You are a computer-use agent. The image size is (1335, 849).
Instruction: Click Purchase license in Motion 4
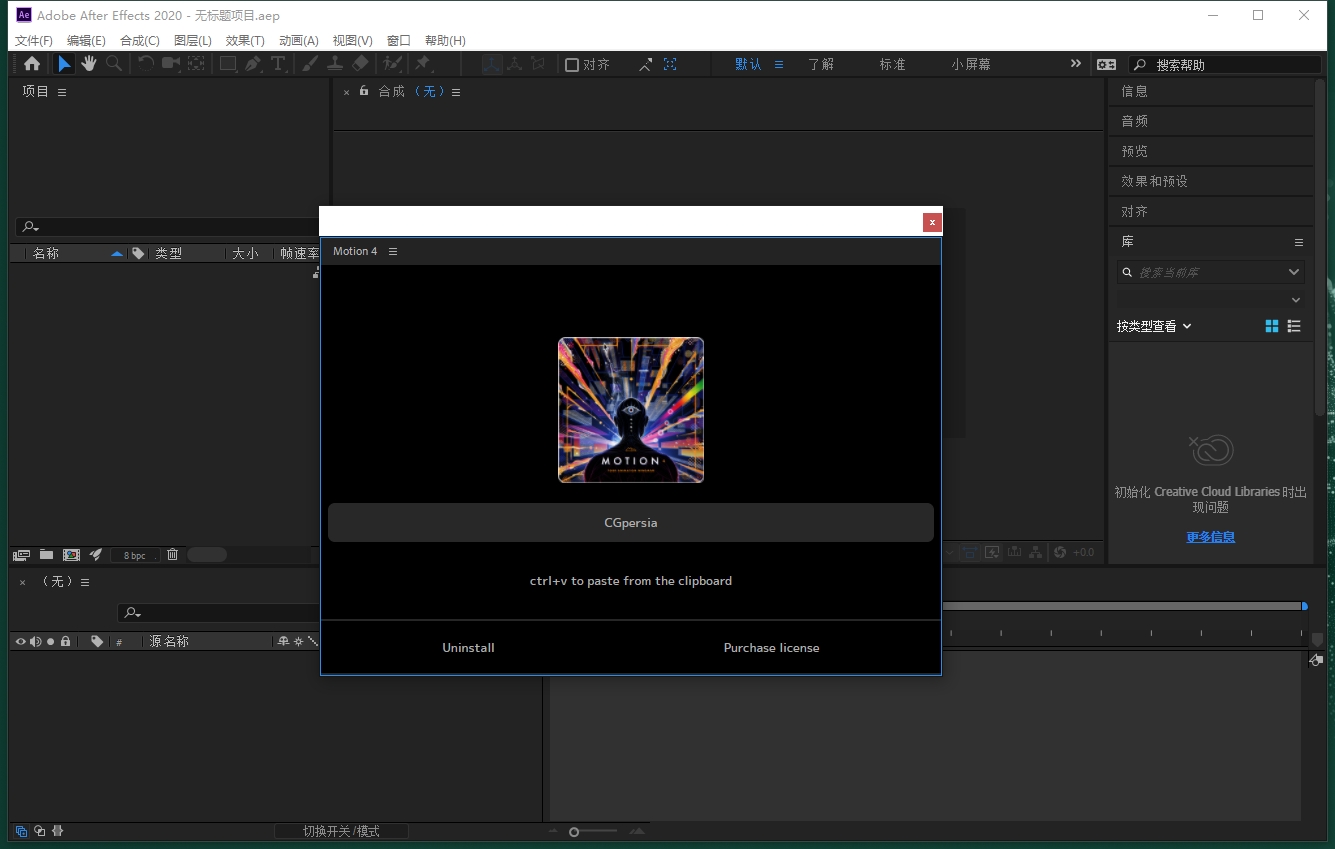point(771,648)
